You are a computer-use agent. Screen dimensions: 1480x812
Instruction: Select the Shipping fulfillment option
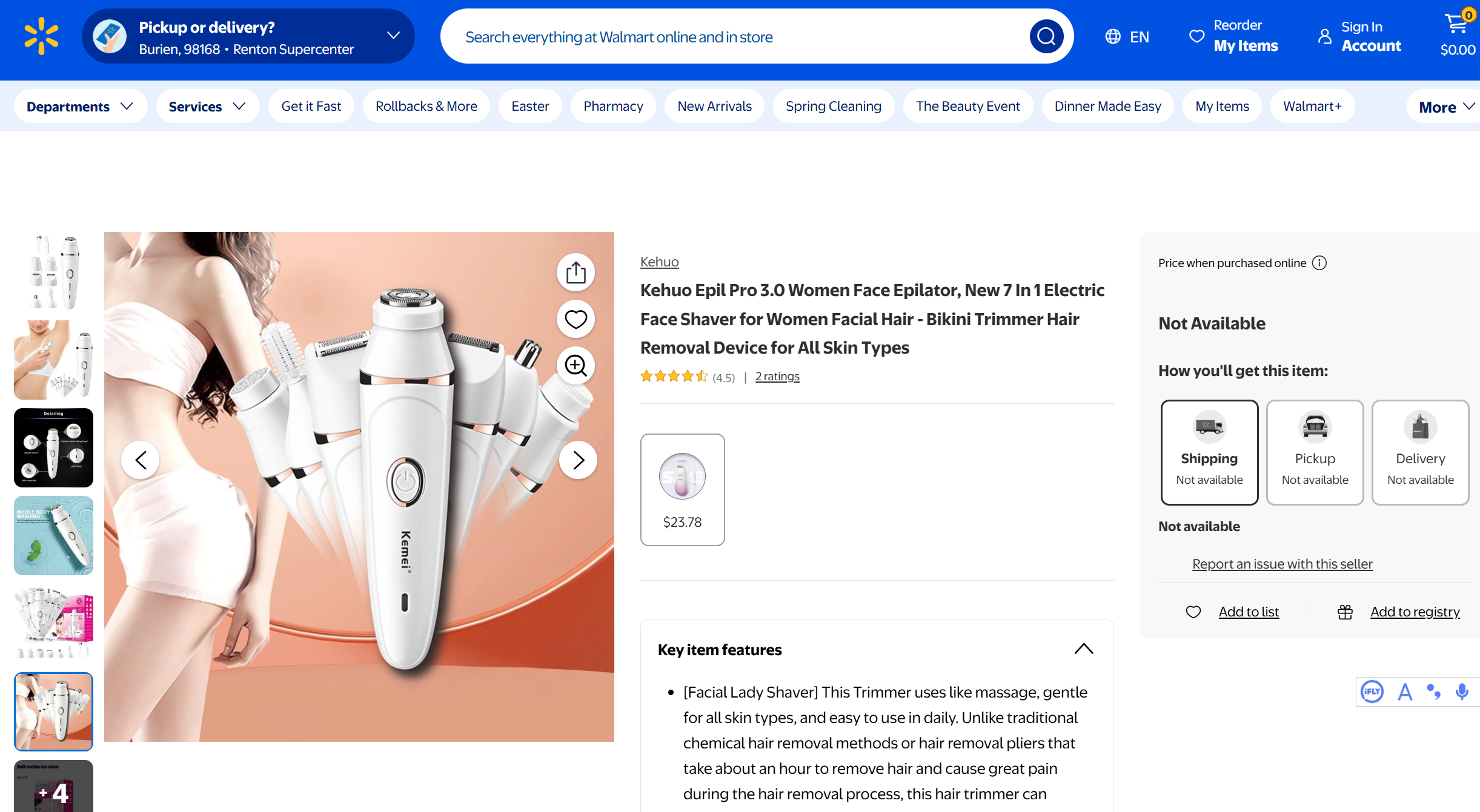(x=1209, y=452)
